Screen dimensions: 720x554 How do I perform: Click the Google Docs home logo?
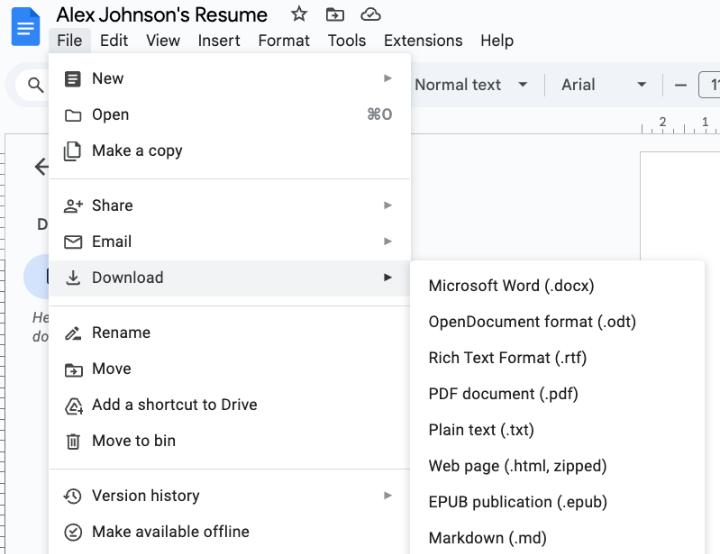(x=26, y=27)
